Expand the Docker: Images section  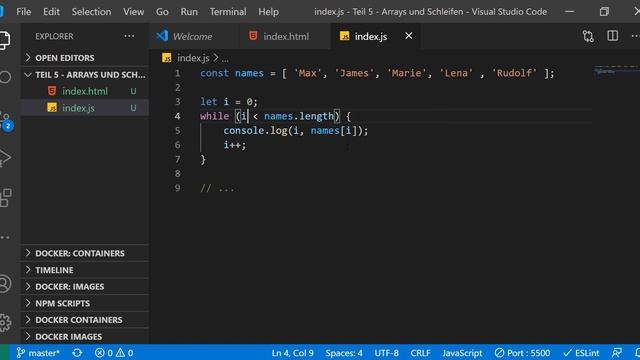(85, 287)
